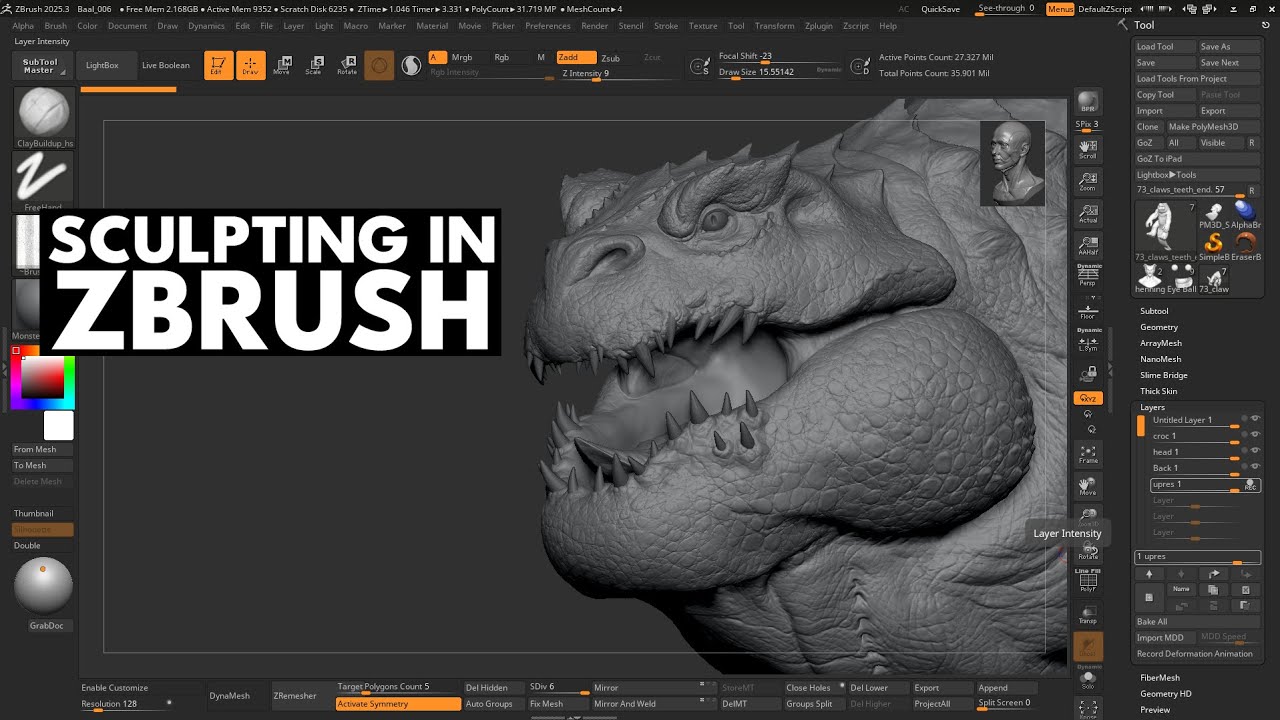Click the QuickSave button
The image size is (1280, 720).
click(x=941, y=9)
